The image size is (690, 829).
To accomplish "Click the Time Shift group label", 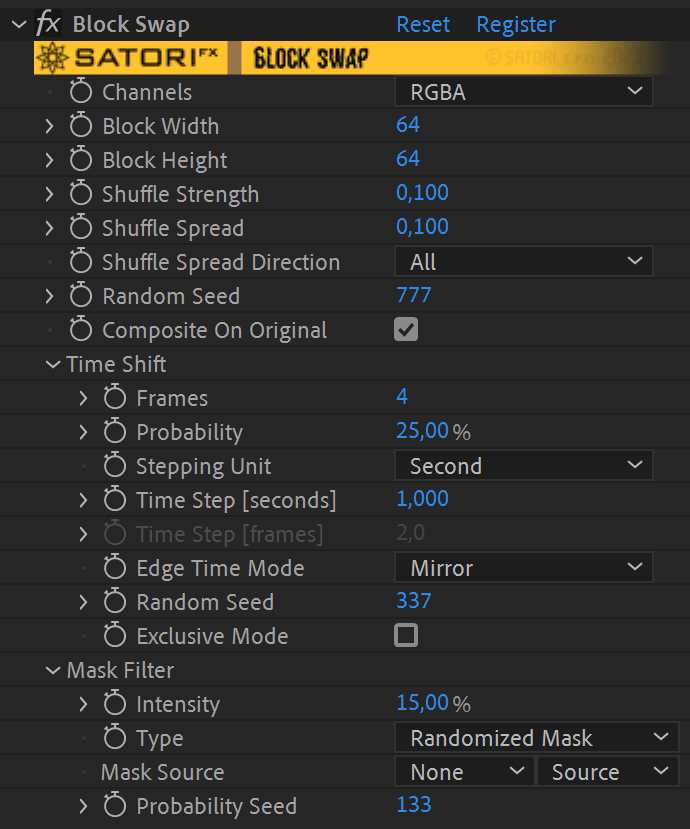I will click(x=116, y=364).
